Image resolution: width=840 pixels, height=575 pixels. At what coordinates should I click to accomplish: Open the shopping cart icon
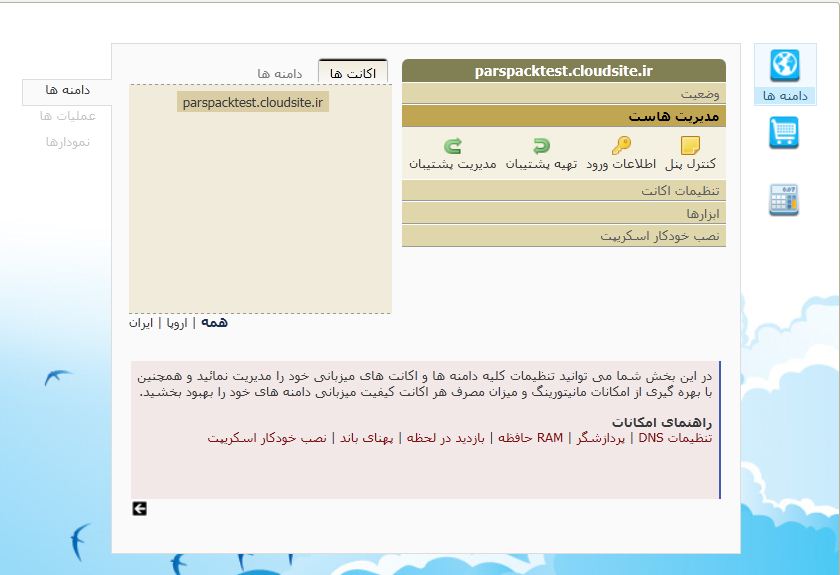tap(784, 132)
